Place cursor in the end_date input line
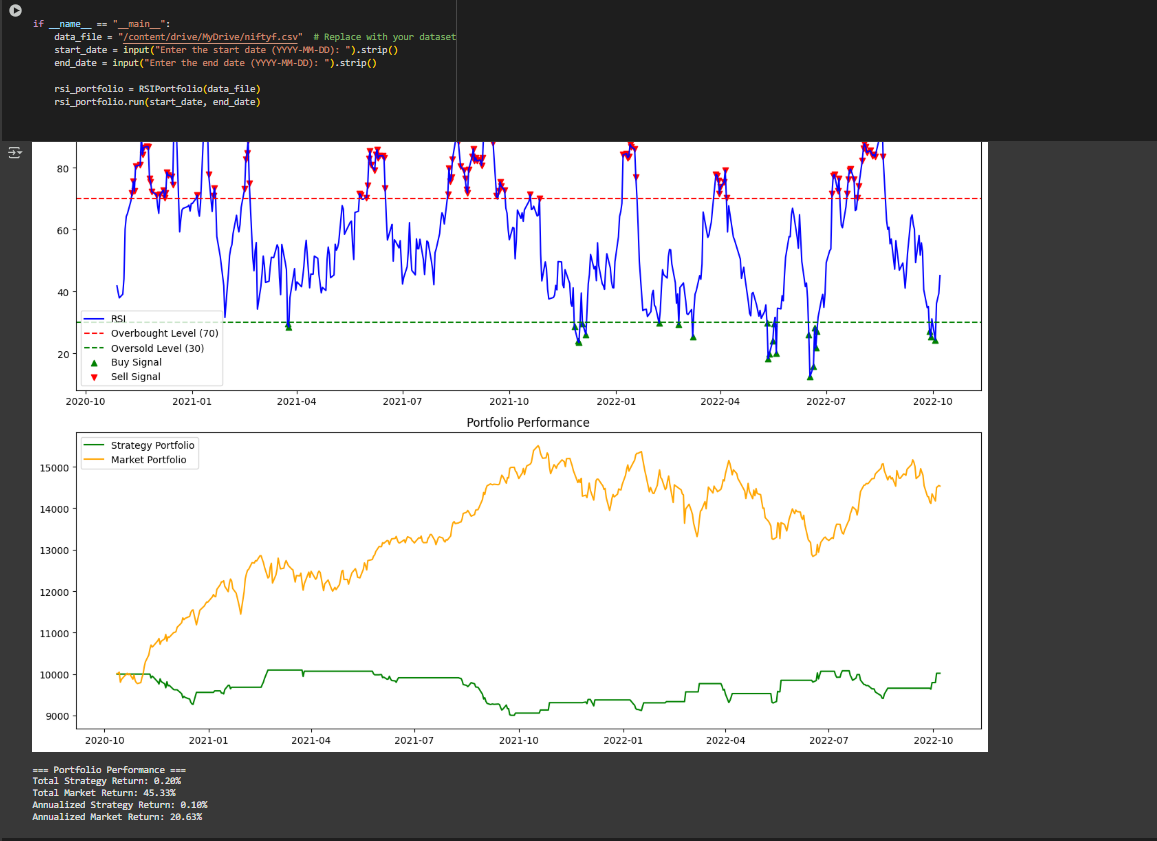The image size is (1157, 841). (x=215, y=63)
